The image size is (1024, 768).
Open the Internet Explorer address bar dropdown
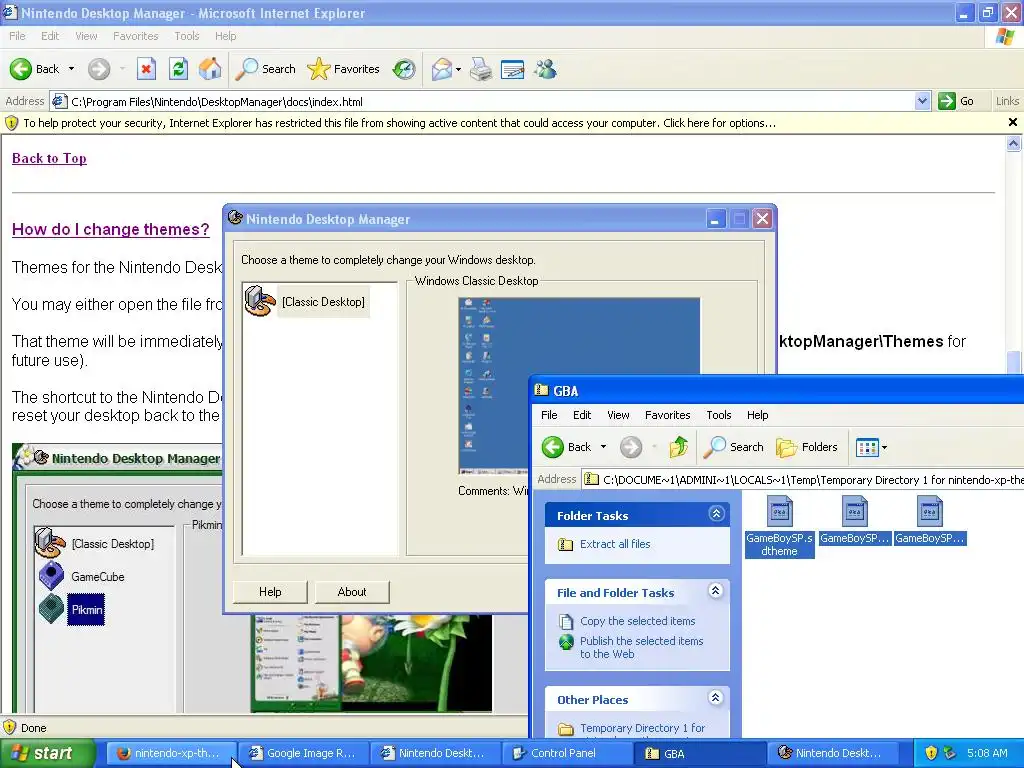922,101
